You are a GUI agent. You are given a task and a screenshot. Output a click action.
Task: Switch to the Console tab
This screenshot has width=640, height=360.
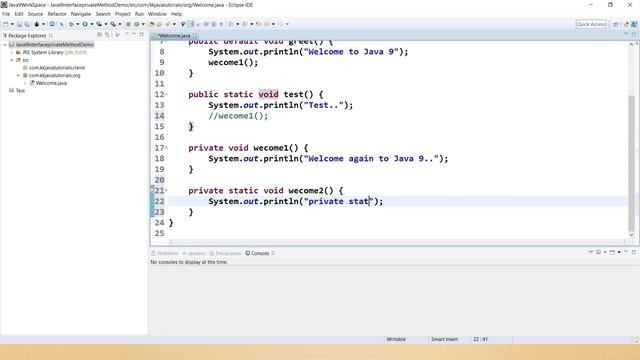(260, 253)
